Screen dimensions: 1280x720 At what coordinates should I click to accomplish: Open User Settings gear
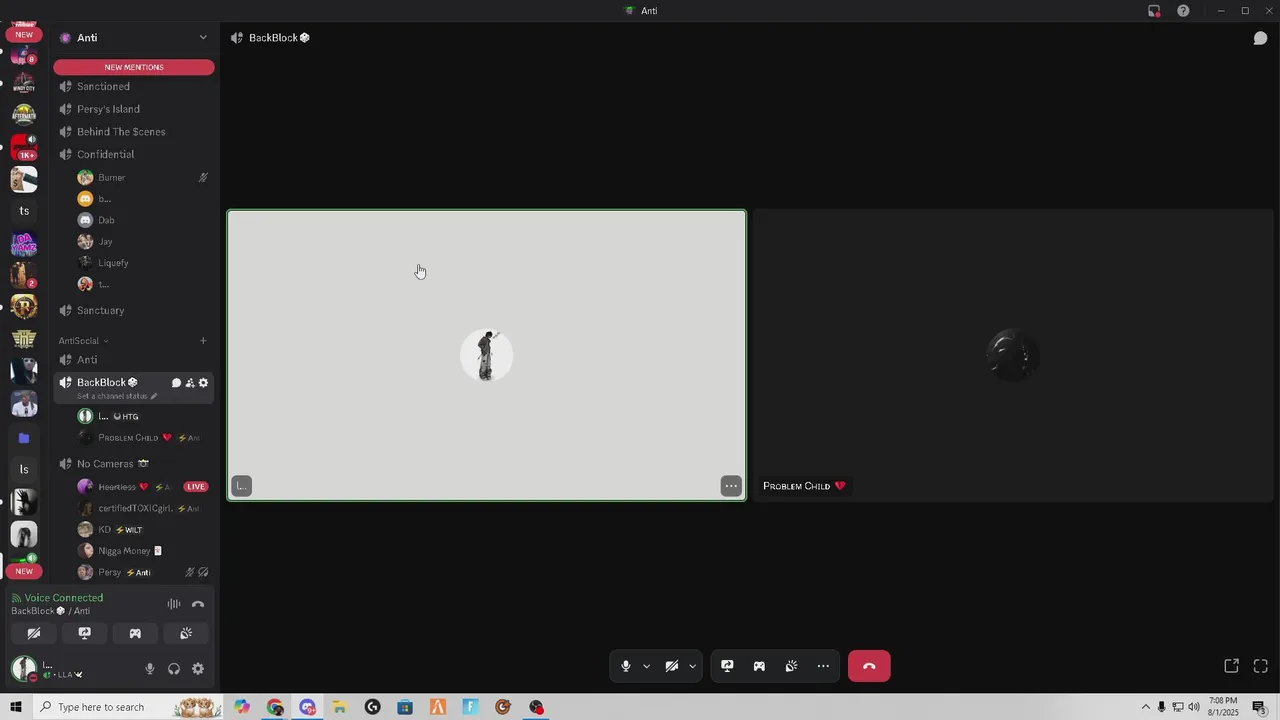coord(198,669)
